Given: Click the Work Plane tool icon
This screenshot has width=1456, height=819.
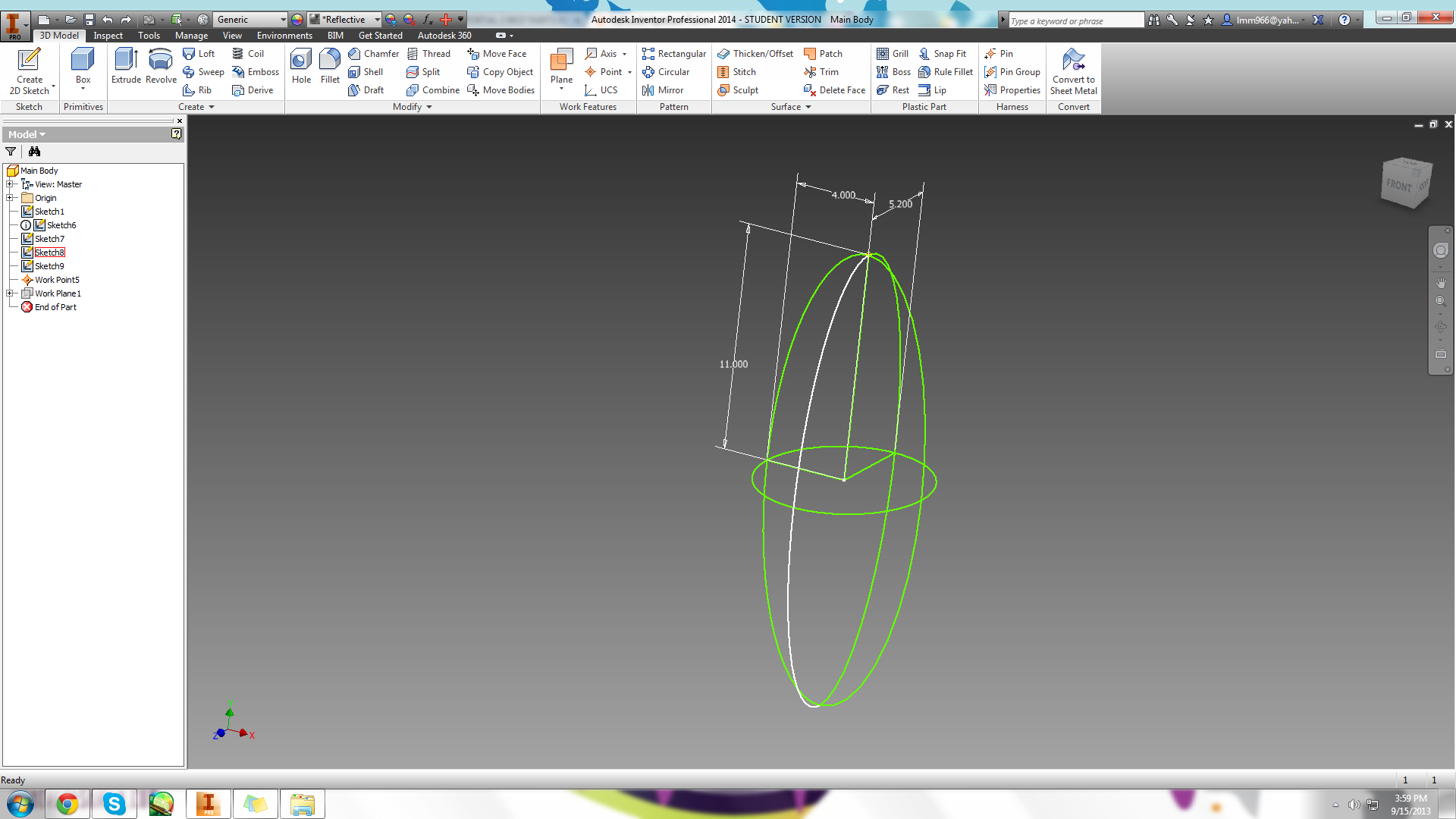Looking at the screenshot, I should pos(561,61).
